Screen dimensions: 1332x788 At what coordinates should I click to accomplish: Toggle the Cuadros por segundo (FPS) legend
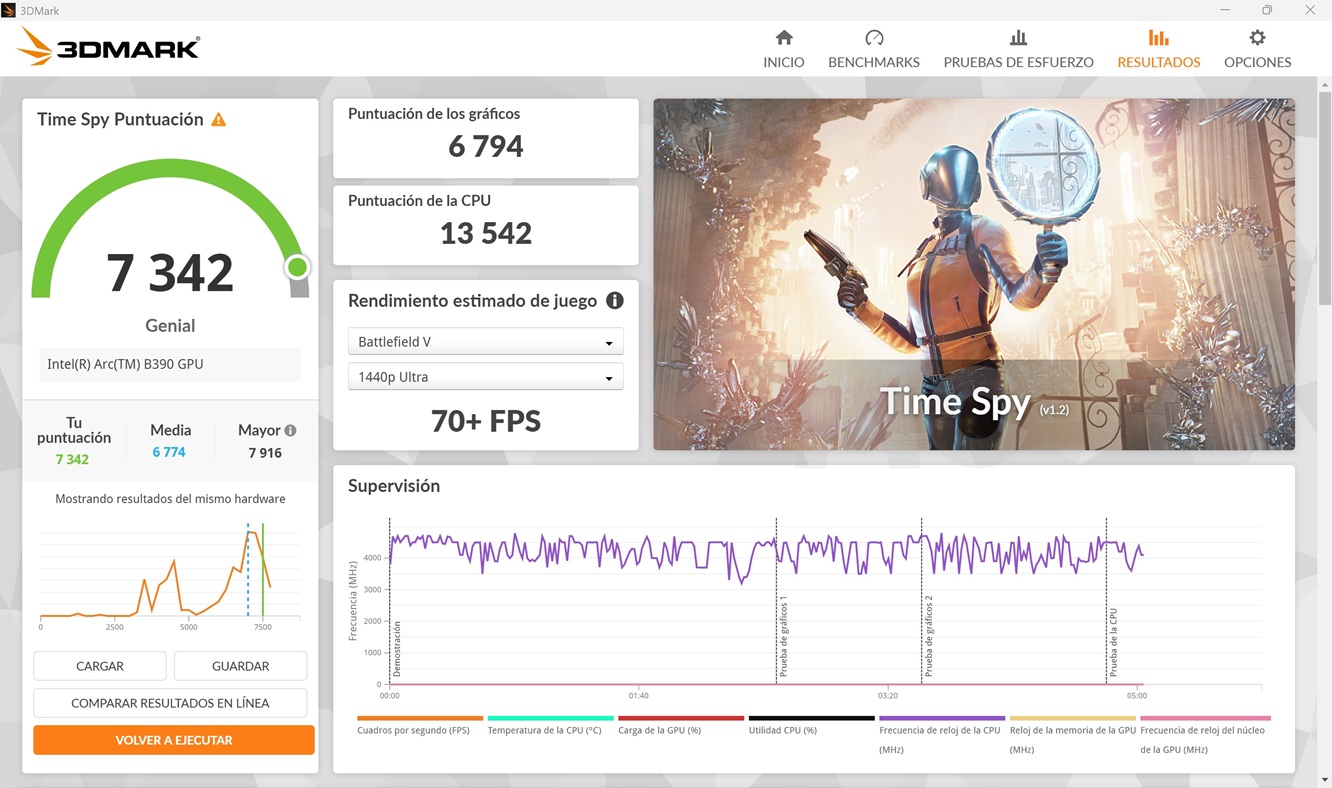click(418, 717)
